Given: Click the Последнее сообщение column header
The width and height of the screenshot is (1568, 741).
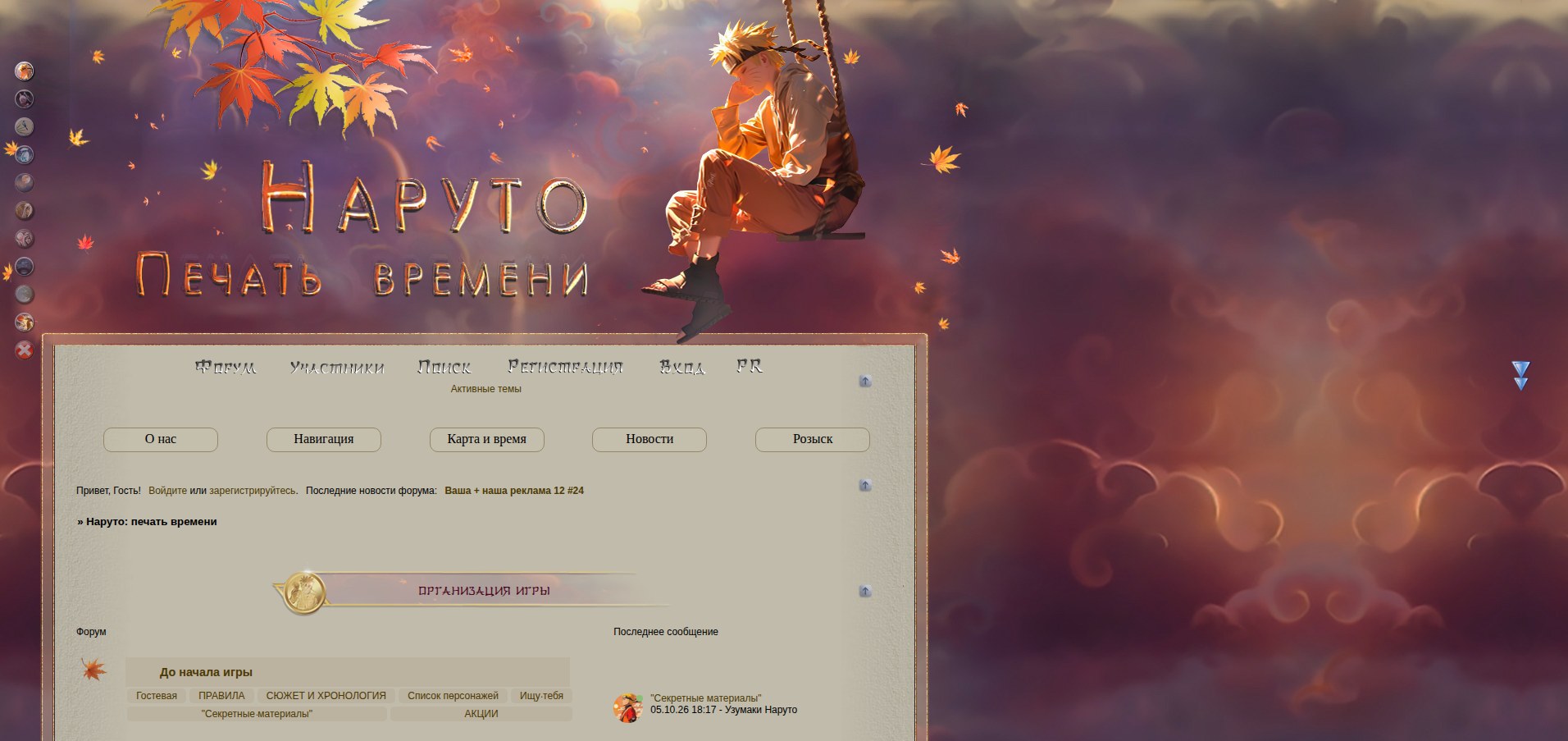Looking at the screenshot, I should [666, 632].
